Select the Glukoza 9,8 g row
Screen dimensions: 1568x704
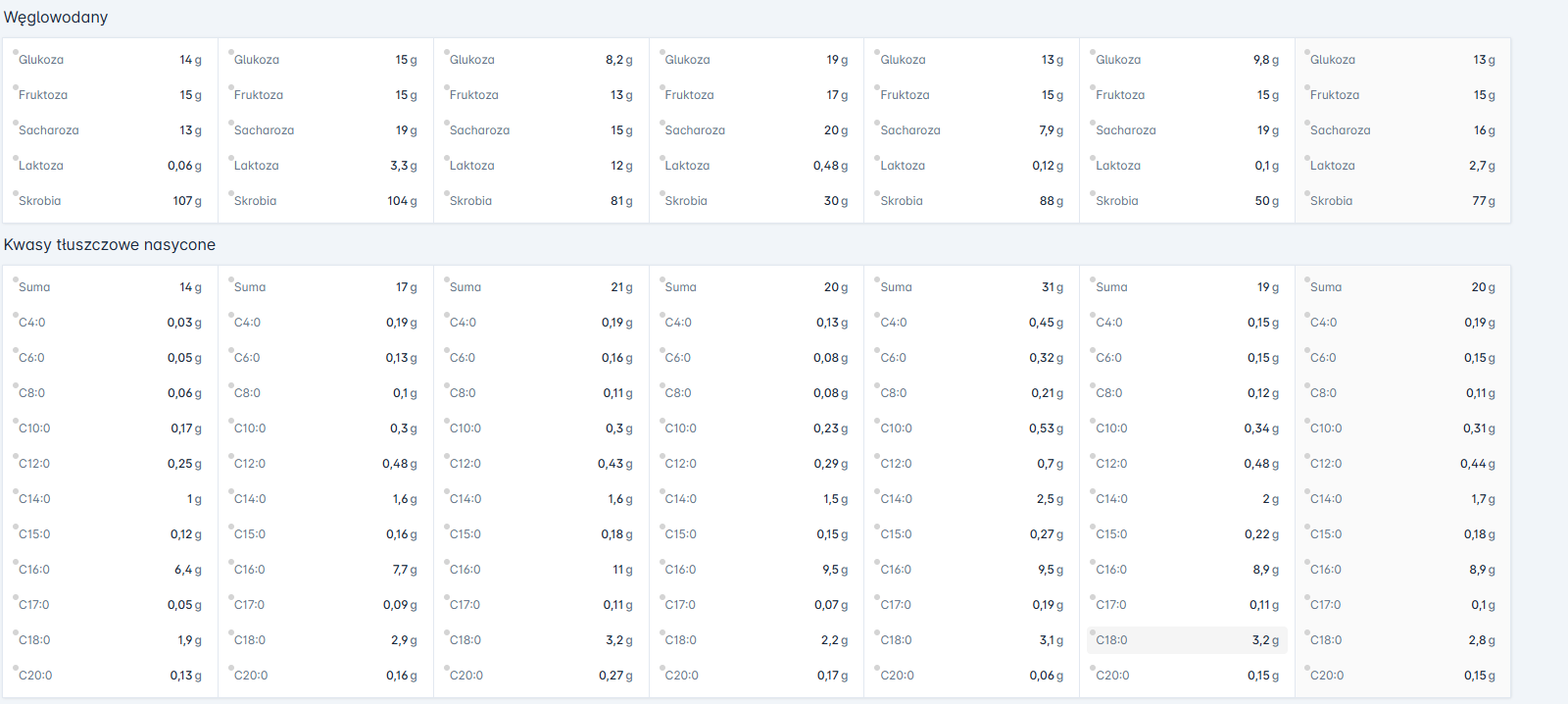1187,60
